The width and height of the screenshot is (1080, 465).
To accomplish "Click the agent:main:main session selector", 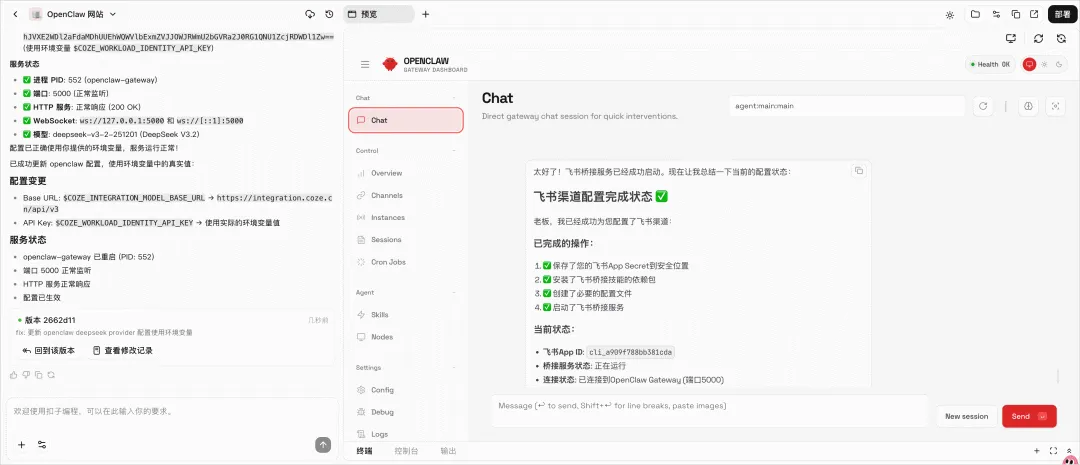I will click(x=847, y=106).
